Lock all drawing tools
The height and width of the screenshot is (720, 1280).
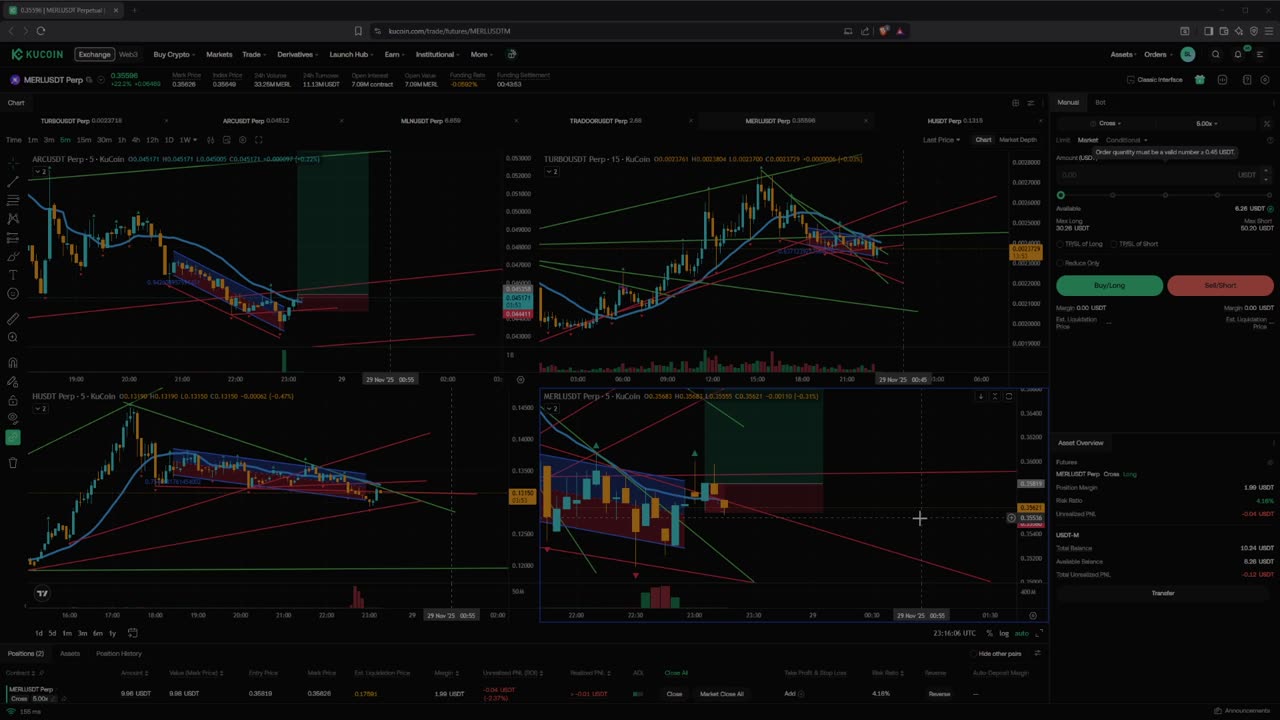[13, 400]
